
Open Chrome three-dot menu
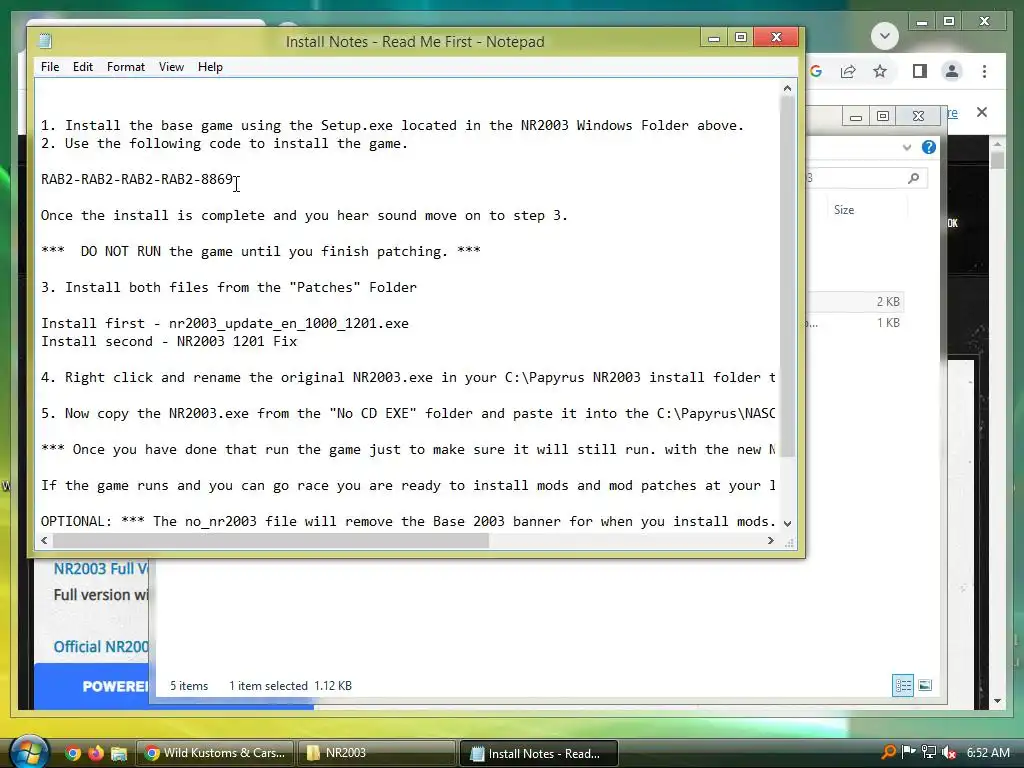click(984, 71)
